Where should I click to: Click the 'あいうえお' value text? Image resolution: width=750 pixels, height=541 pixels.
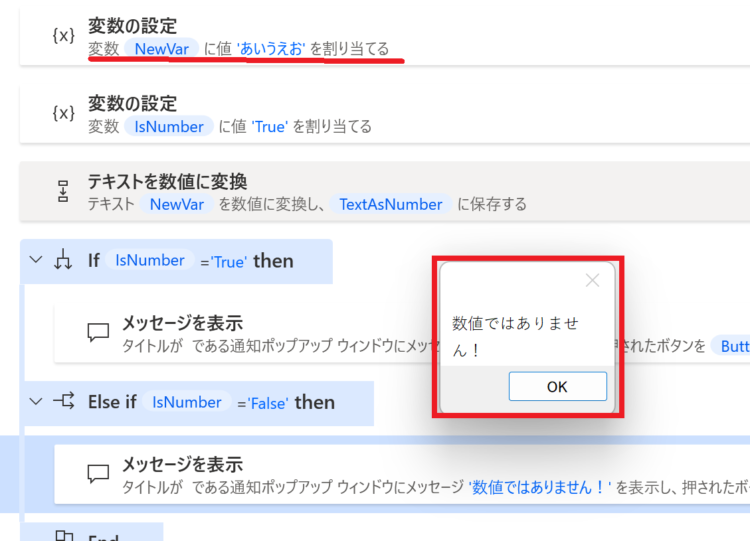(271, 48)
